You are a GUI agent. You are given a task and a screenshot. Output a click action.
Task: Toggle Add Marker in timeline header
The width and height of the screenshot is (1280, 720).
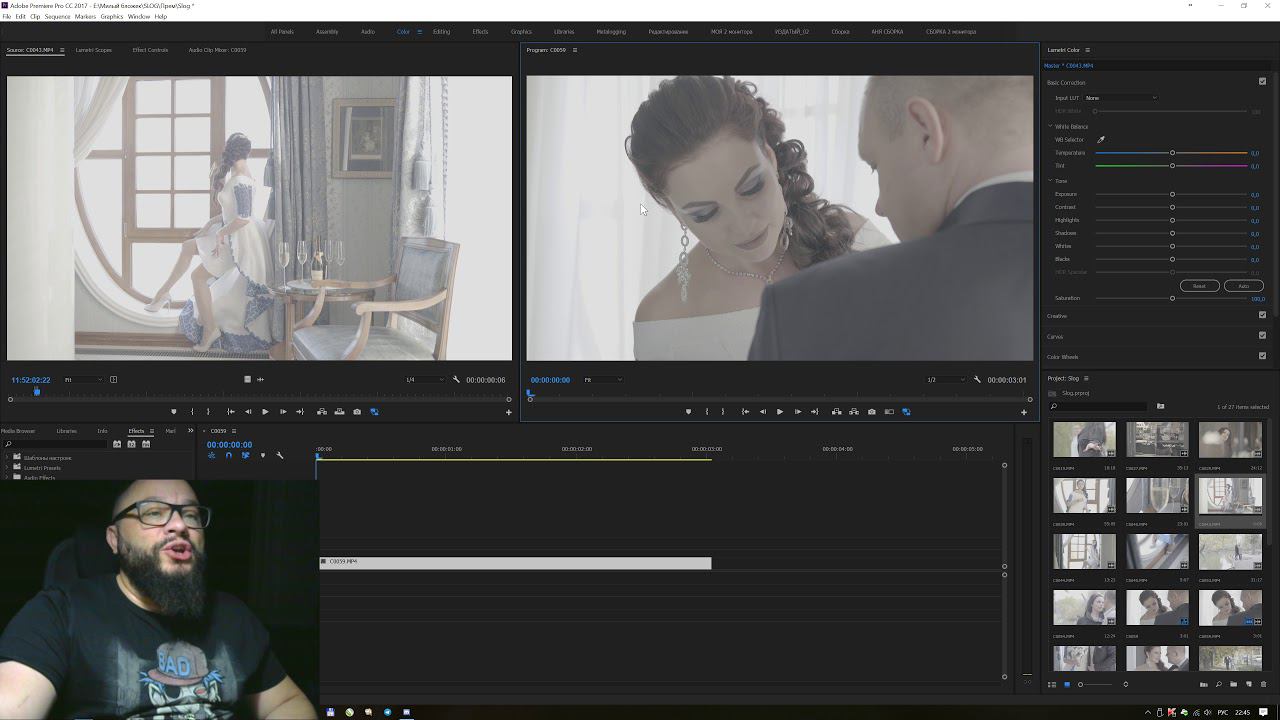pyautogui.click(x=262, y=455)
